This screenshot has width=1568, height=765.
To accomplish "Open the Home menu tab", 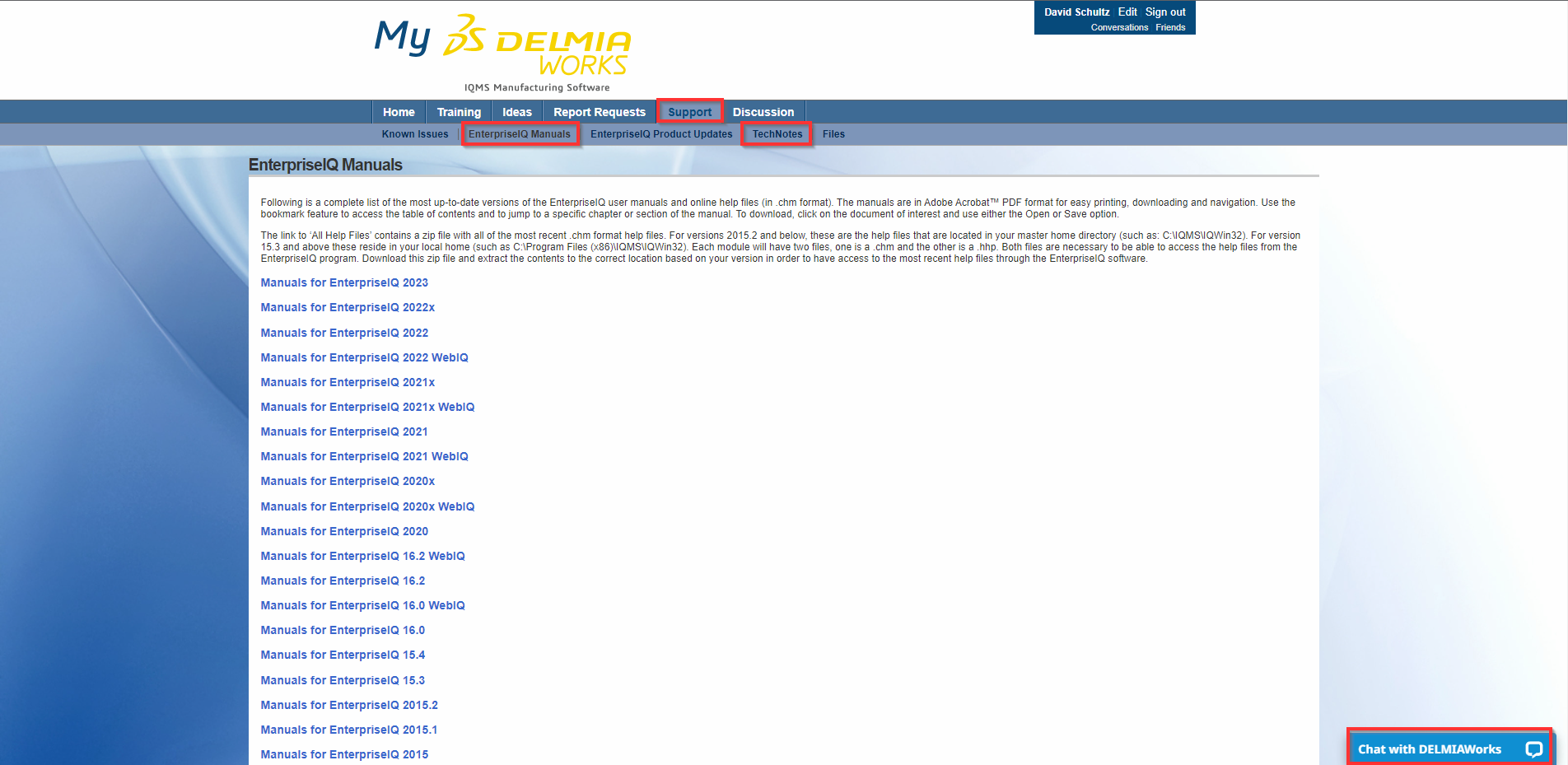I will (399, 112).
